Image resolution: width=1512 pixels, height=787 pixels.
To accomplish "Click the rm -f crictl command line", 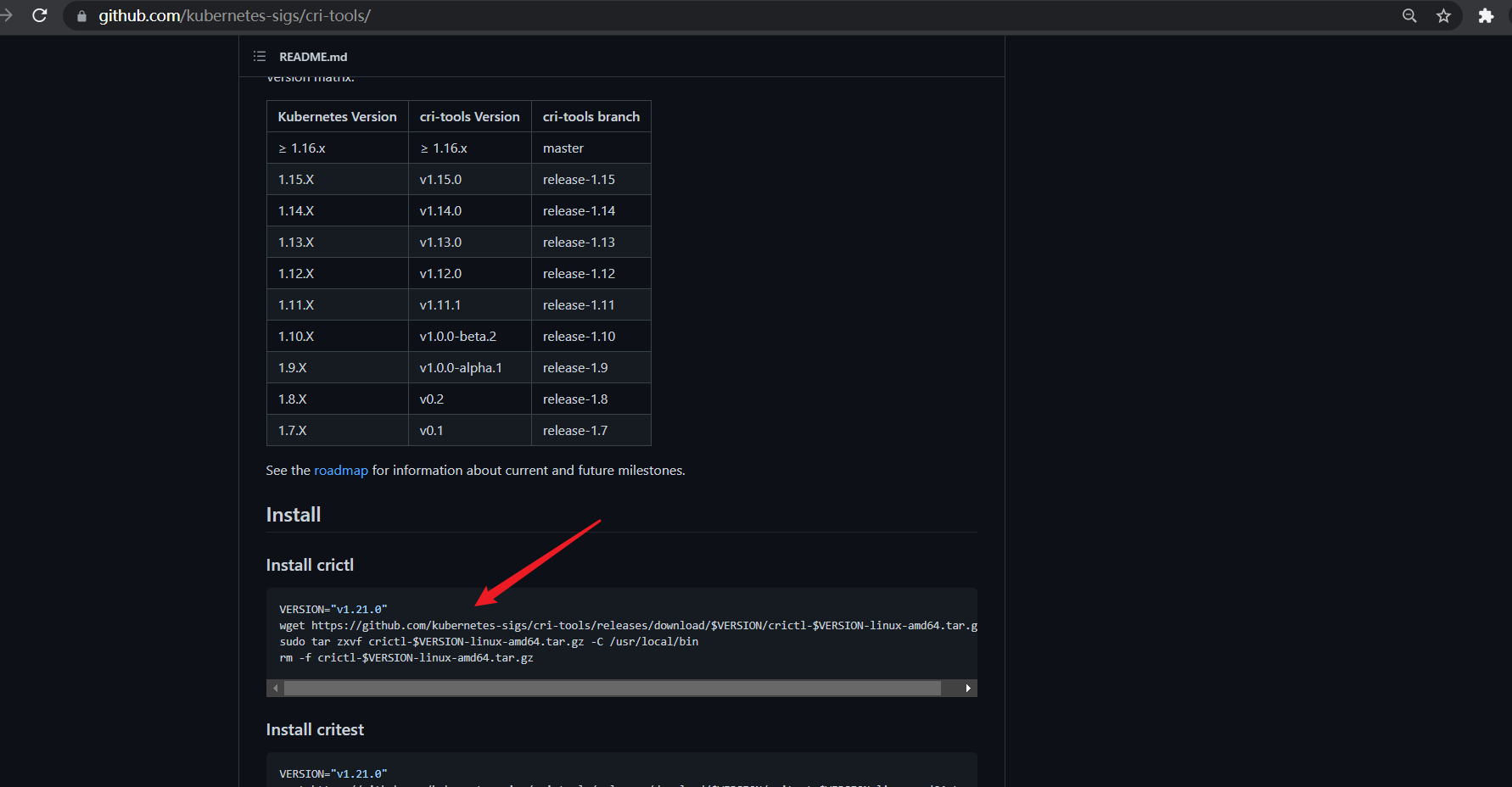I will [x=406, y=658].
